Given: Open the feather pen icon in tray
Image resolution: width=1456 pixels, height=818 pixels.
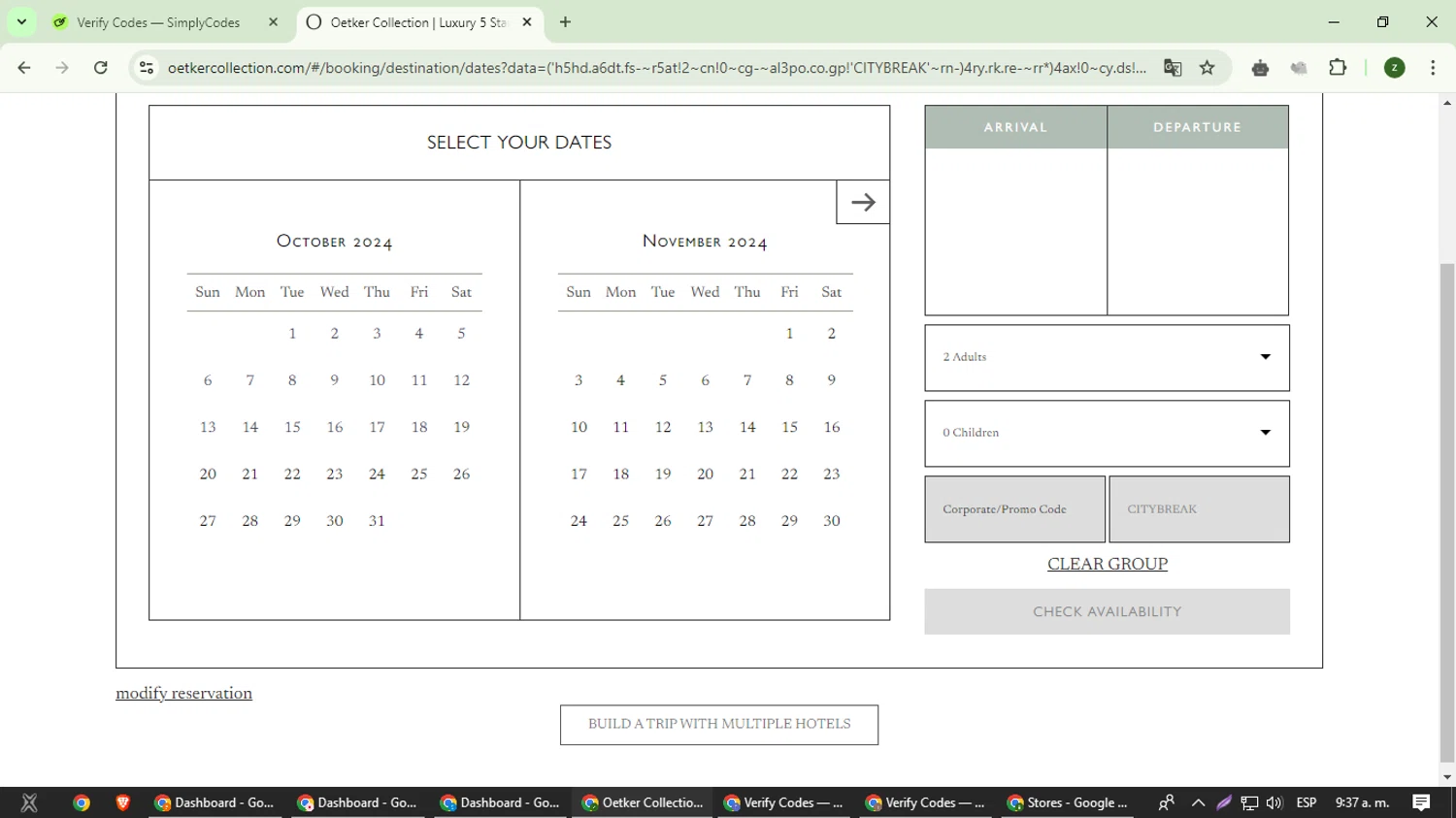Looking at the screenshot, I should tap(1224, 802).
